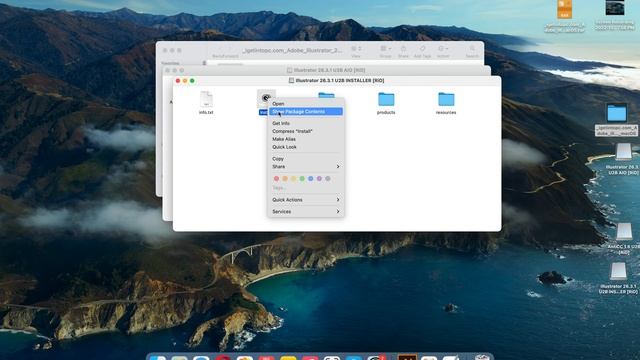Select Compress "Install" menu option
The height and width of the screenshot is (360, 640).
pyautogui.click(x=292, y=131)
